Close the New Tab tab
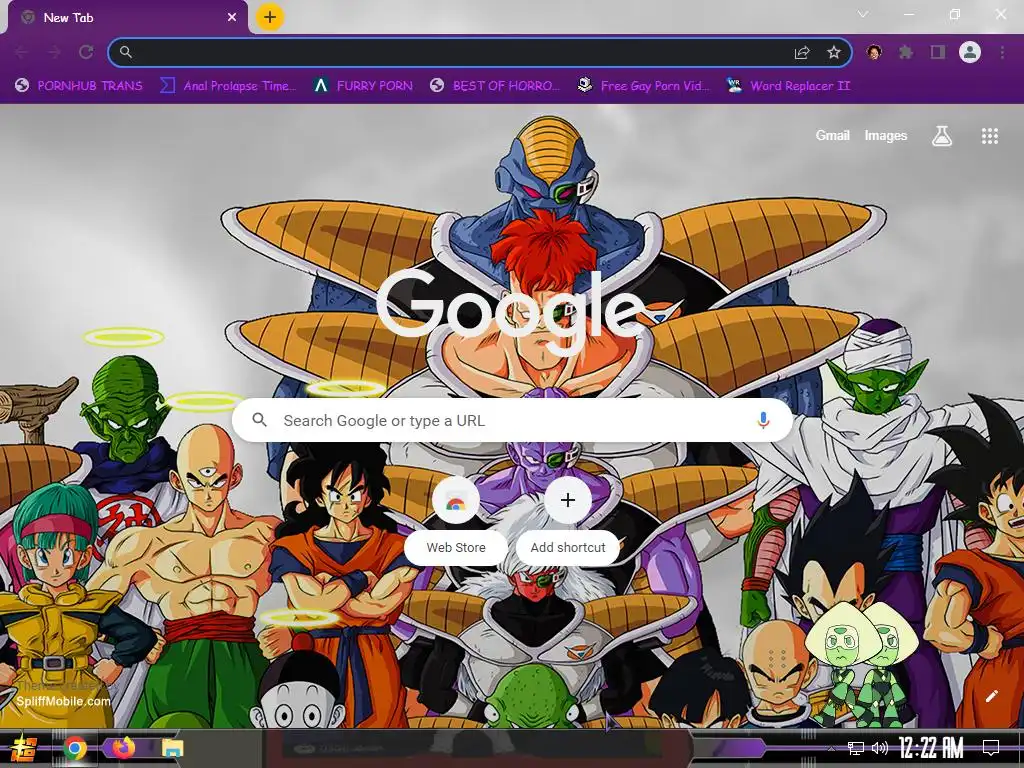Image resolution: width=1024 pixels, height=768 pixels. tap(232, 18)
